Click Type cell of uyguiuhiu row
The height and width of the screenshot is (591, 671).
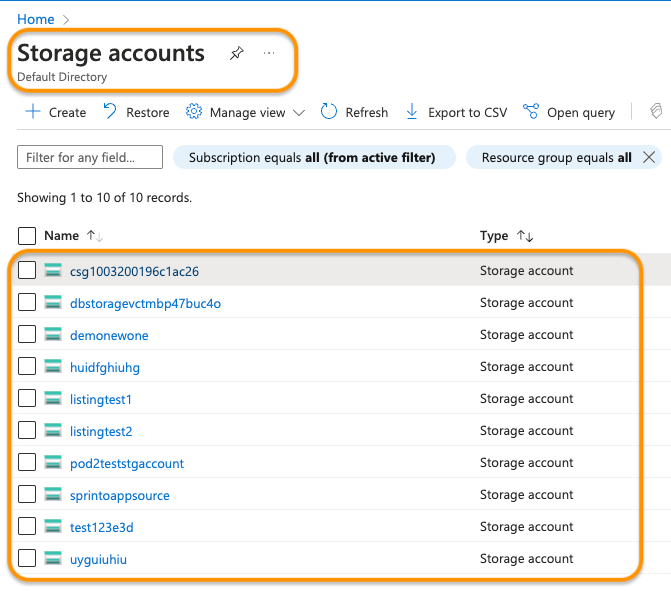[x=526, y=558]
